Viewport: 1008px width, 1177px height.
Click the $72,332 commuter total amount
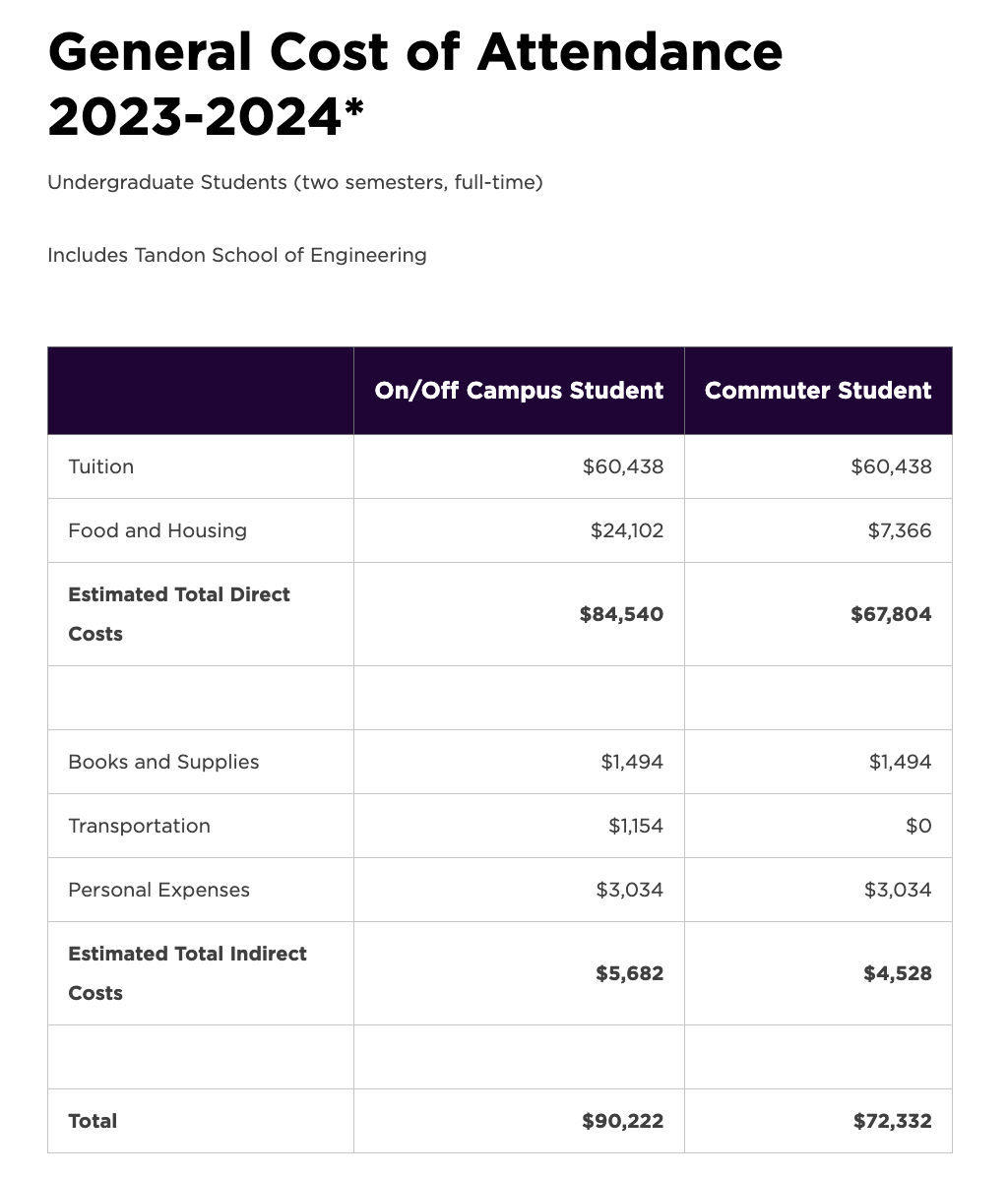pyautogui.click(x=892, y=1121)
